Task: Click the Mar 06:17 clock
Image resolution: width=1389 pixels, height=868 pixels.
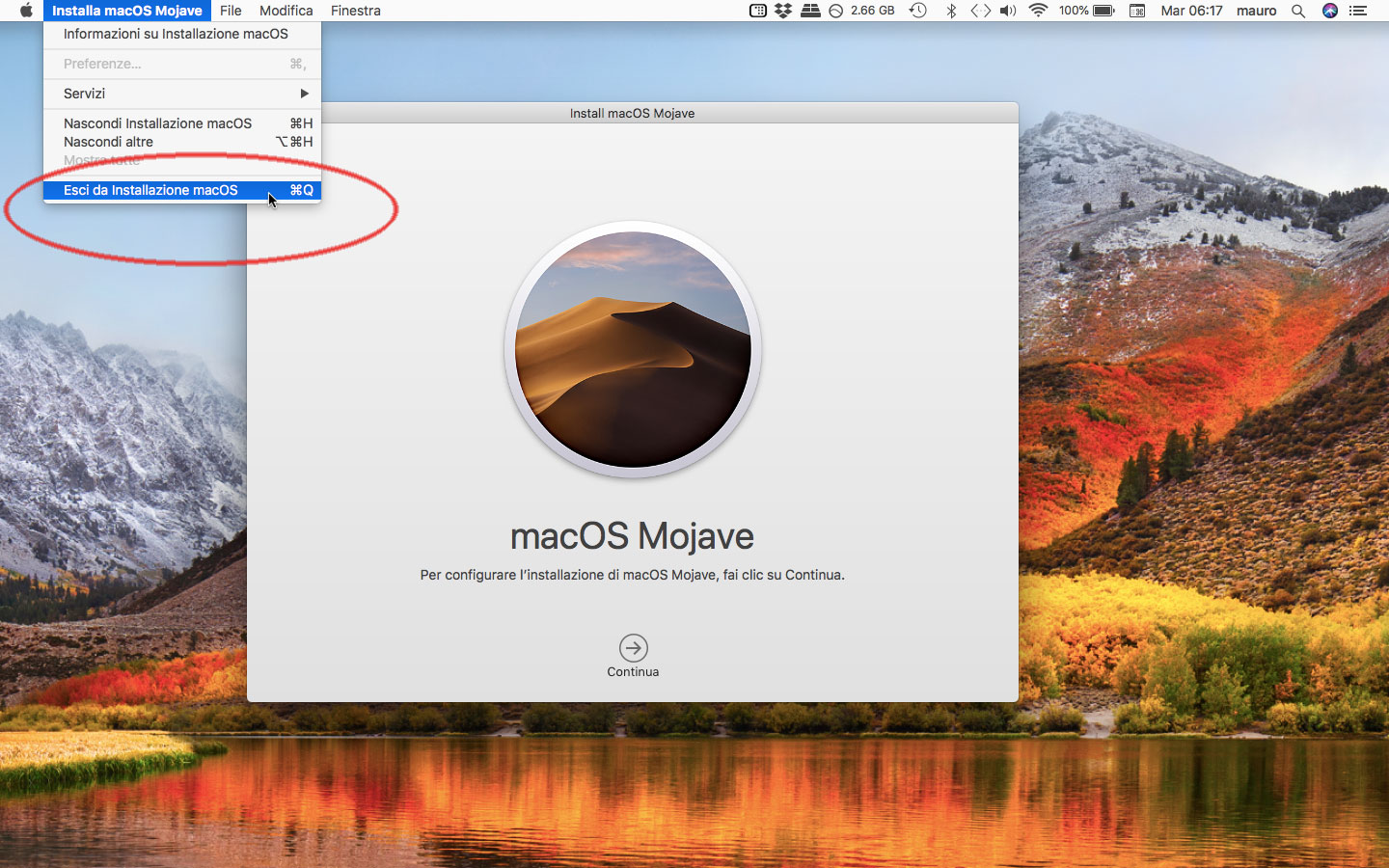Action: coord(1191,11)
